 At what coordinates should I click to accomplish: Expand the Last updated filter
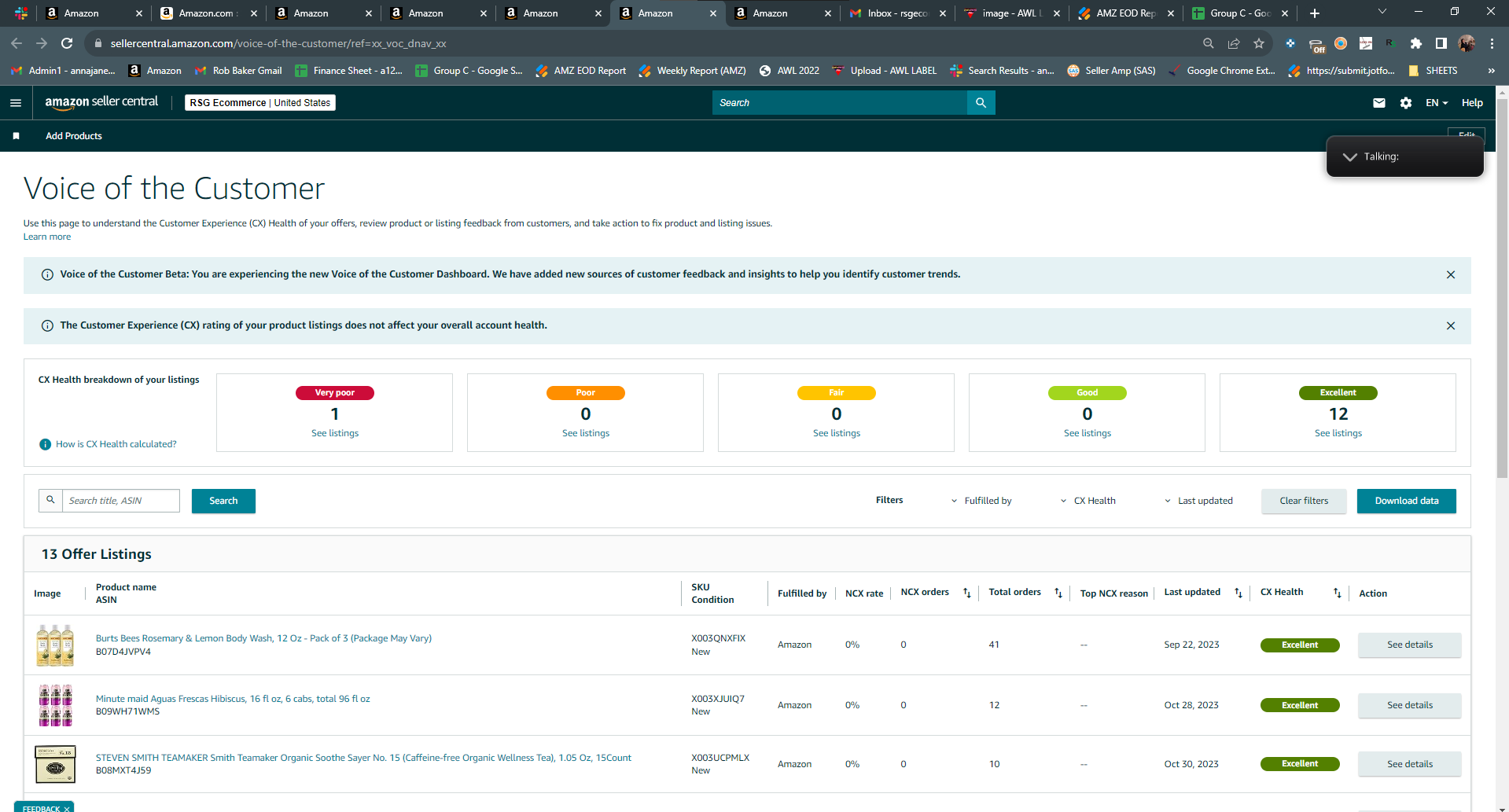[1198, 501]
